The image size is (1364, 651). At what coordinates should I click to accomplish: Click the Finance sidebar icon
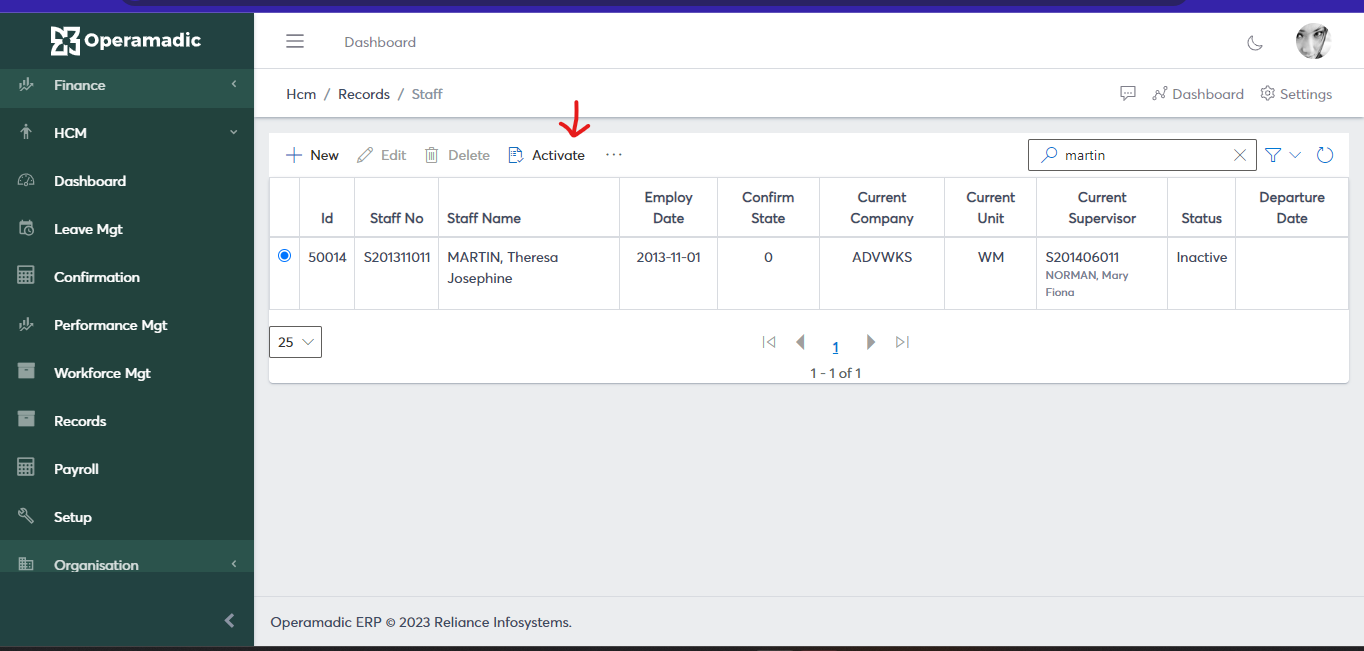(x=27, y=85)
